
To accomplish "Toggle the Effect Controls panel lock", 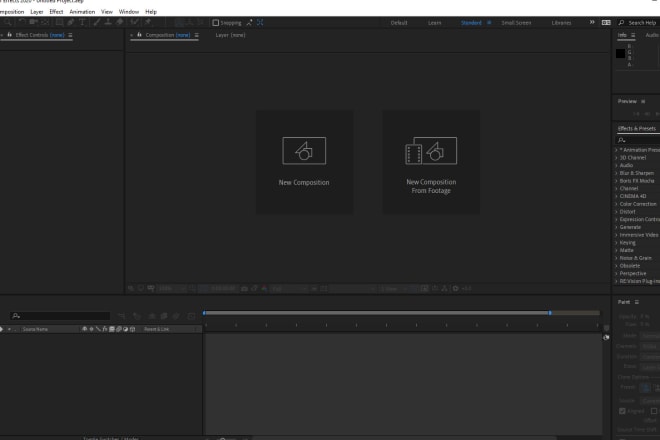I will click(9, 35).
